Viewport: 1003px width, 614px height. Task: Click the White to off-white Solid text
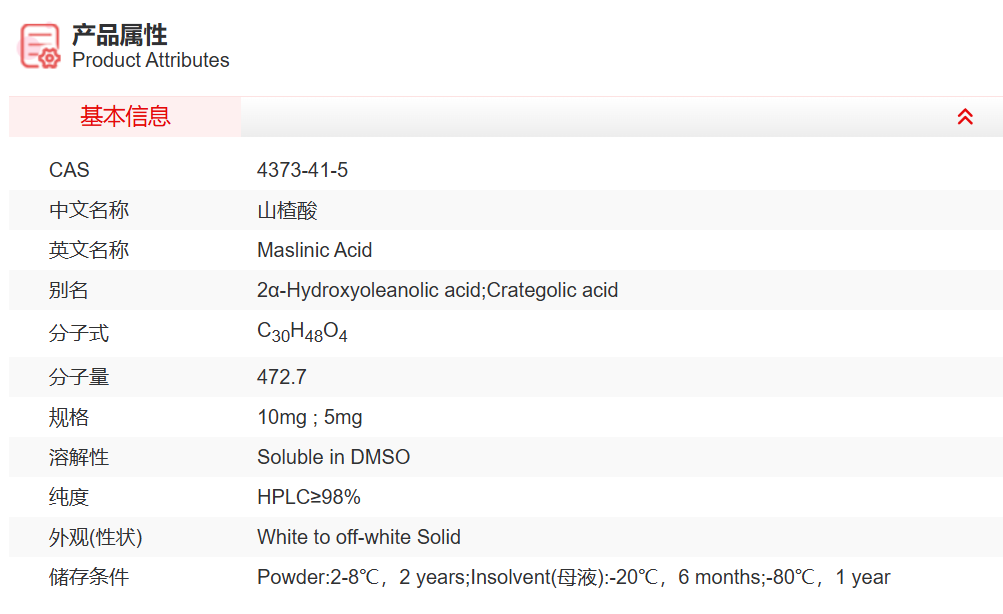(358, 537)
